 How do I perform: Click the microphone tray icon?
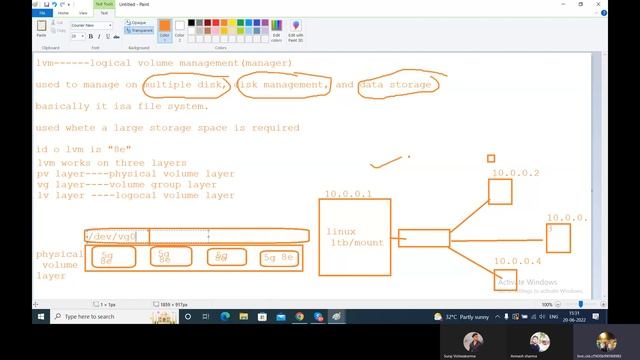[507, 317]
